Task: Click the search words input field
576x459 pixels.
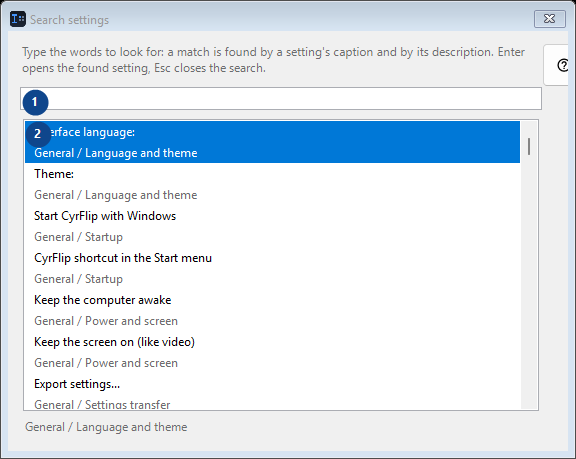Action: click(281, 98)
